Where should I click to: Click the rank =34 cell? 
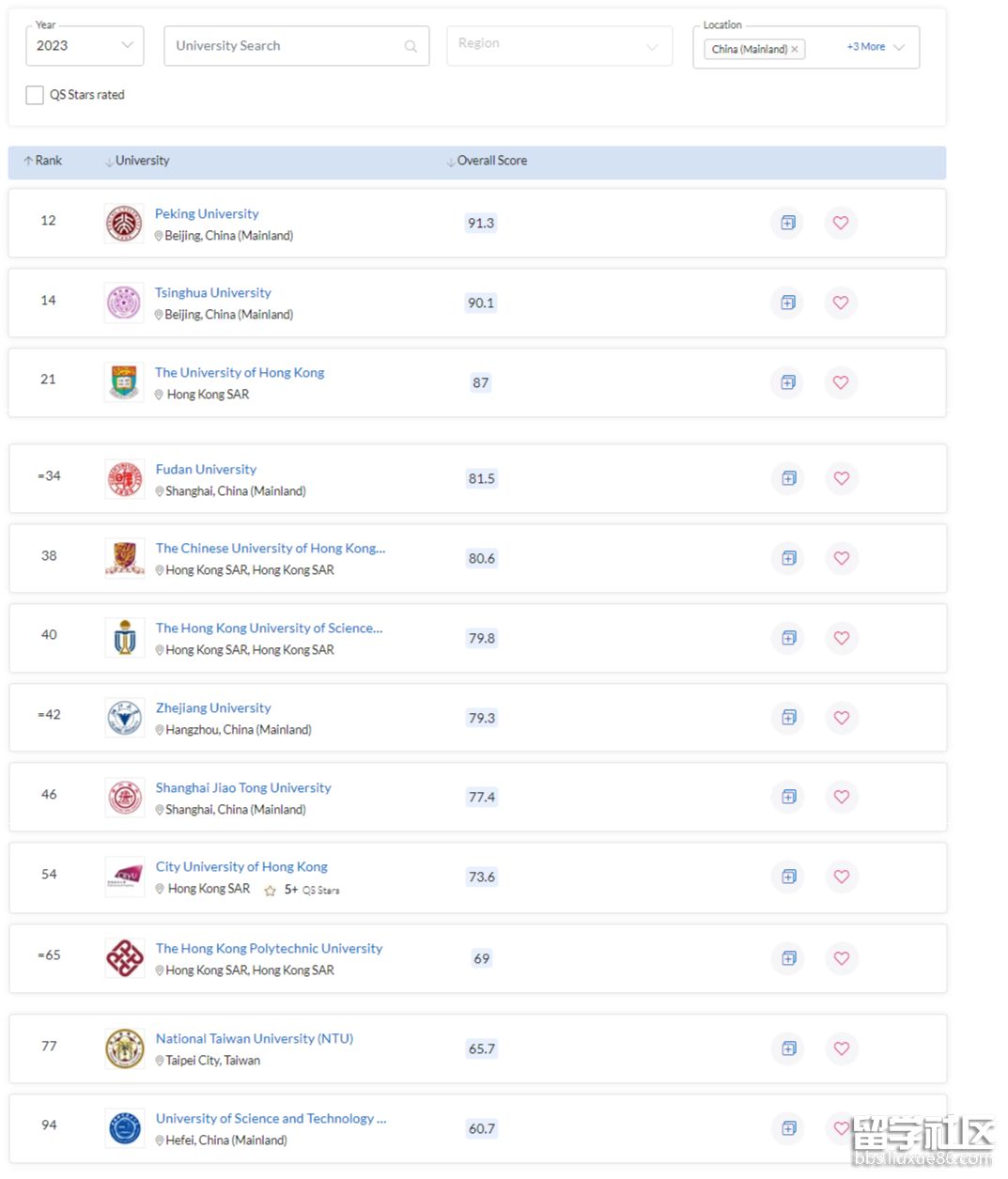pyautogui.click(x=49, y=475)
